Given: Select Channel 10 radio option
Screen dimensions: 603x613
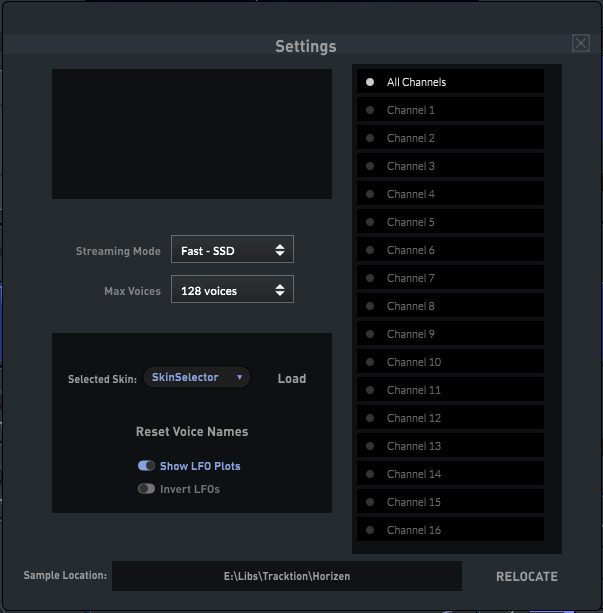Looking at the screenshot, I should (450, 362).
